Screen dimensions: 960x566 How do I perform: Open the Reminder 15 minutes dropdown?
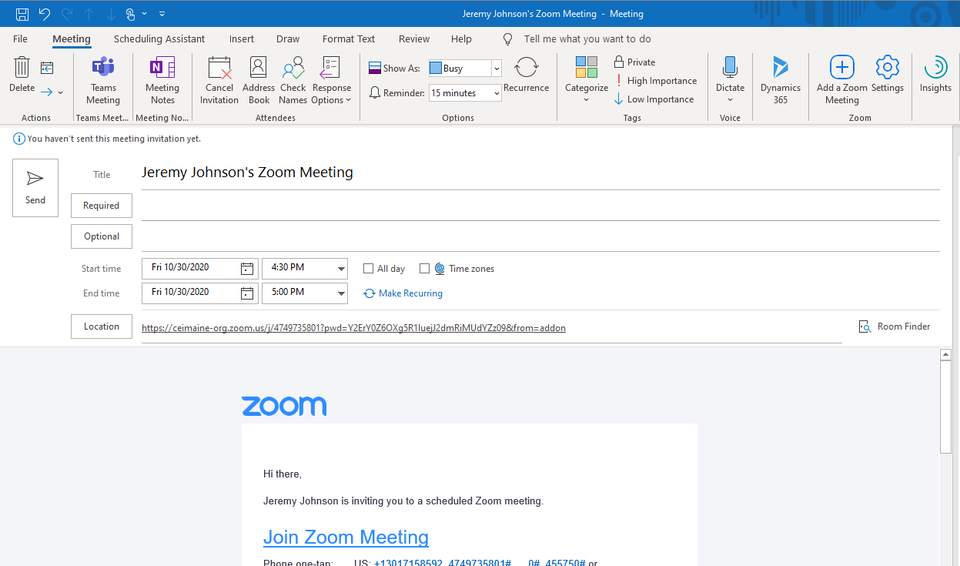(497, 93)
